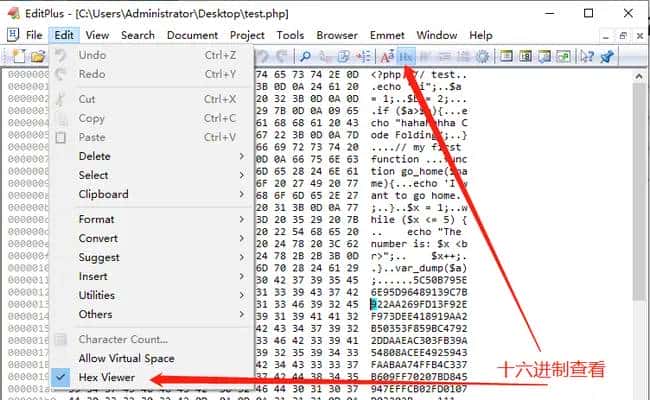Choose Redo in the Edit menu
Viewport: 650px width, 400px height.
[151, 74]
